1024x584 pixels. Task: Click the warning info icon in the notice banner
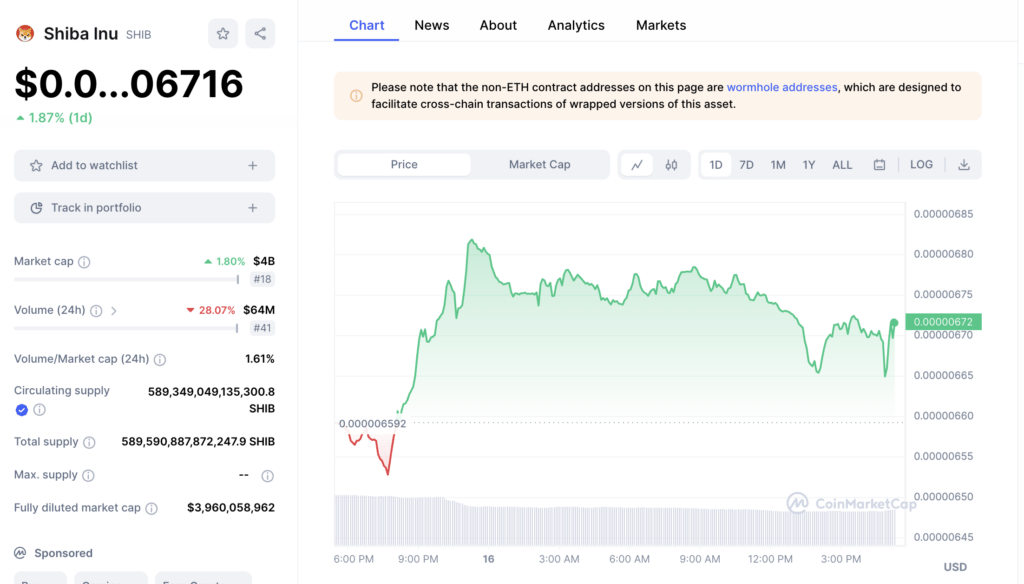(x=356, y=96)
